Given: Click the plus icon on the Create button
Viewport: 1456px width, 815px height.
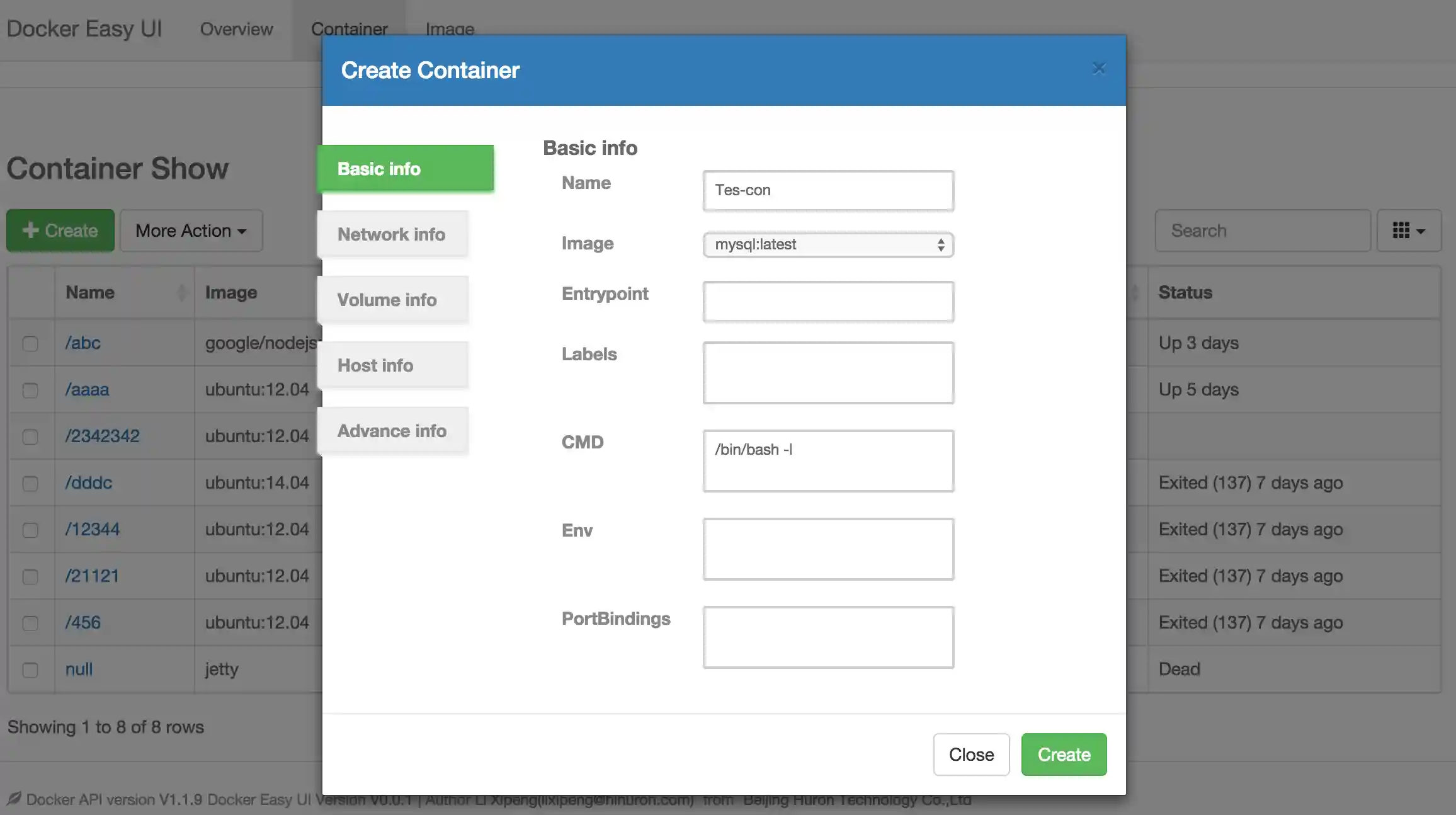Looking at the screenshot, I should (x=29, y=231).
